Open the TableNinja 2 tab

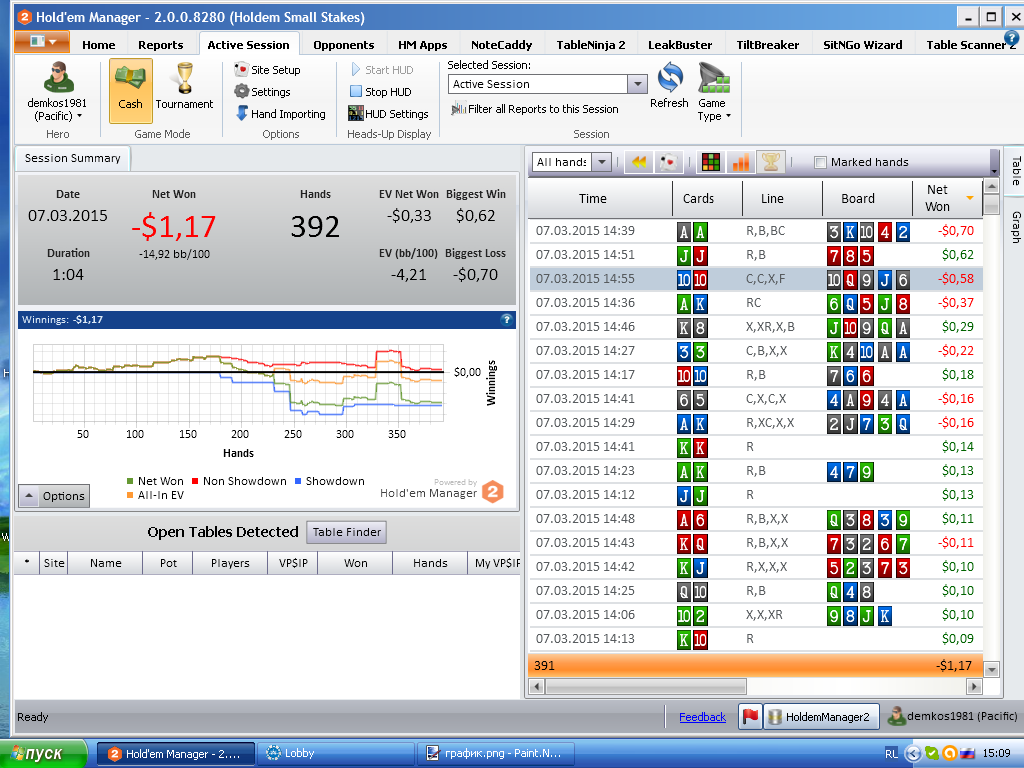(x=590, y=44)
